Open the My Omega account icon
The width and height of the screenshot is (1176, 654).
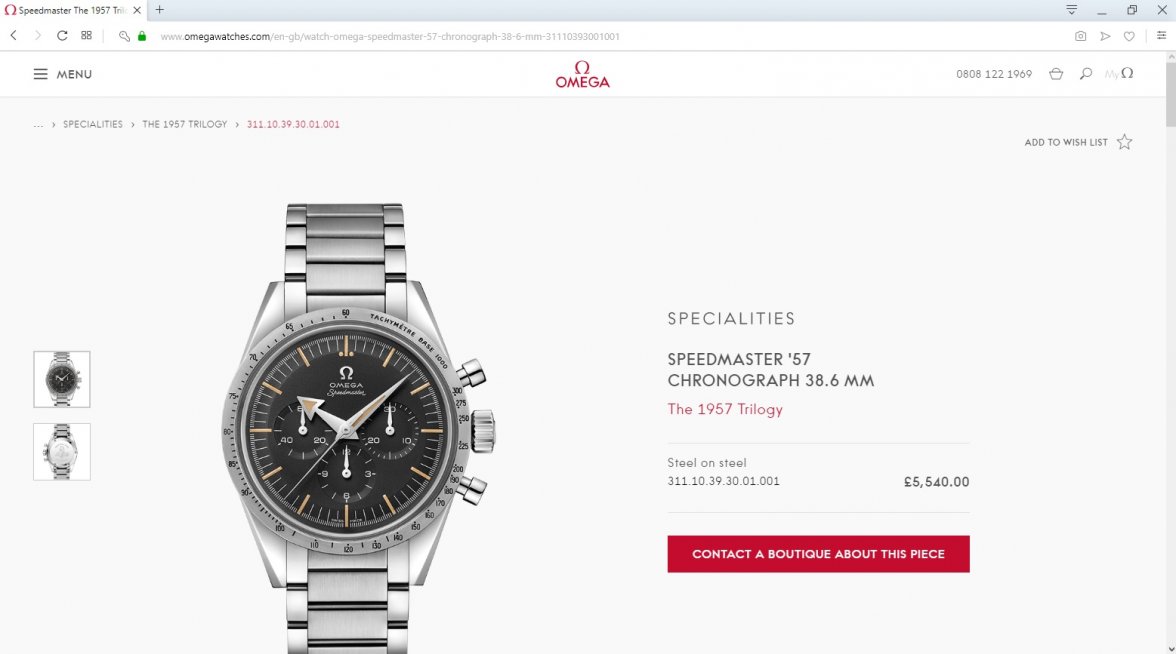click(1119, 74)
